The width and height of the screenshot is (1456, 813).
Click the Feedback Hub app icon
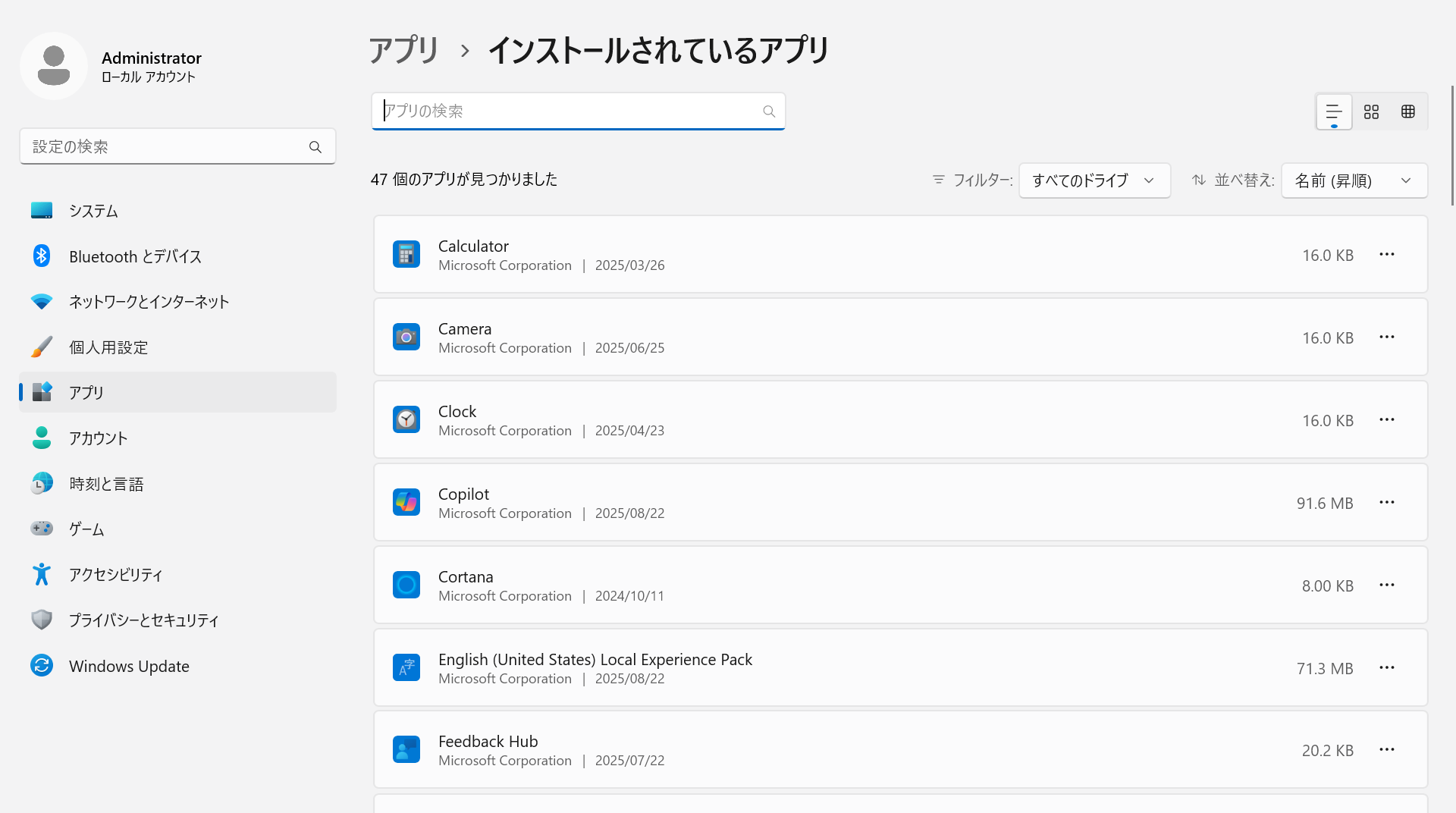point(406,750)
